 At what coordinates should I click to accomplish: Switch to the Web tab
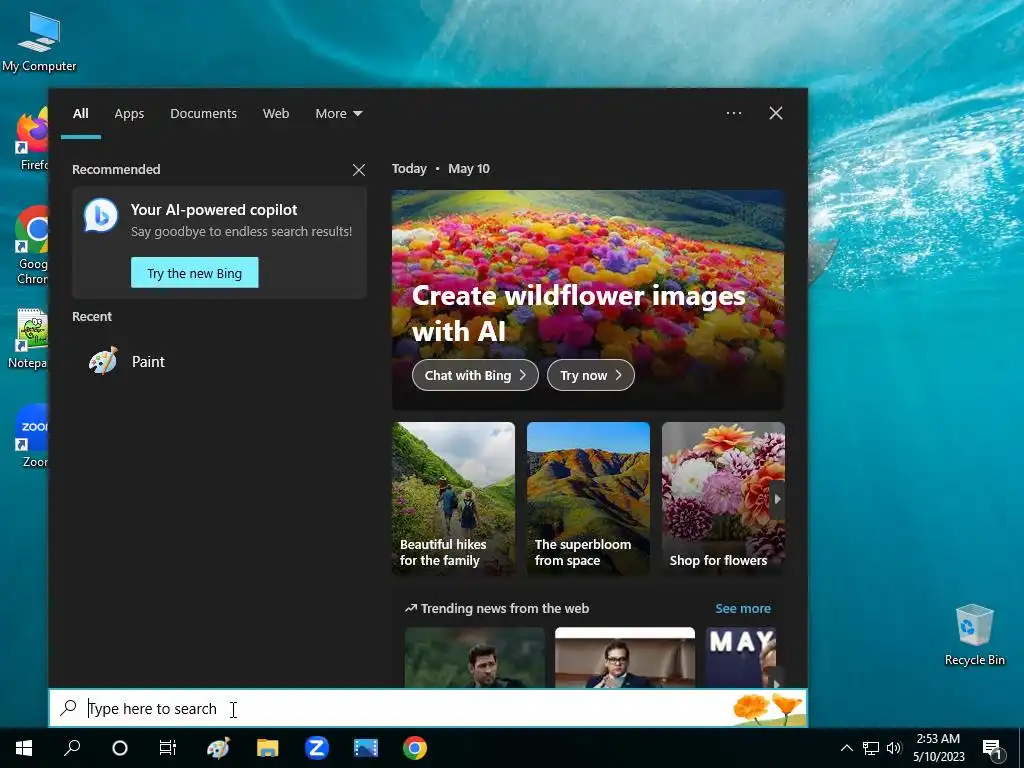tap(276, 114)
